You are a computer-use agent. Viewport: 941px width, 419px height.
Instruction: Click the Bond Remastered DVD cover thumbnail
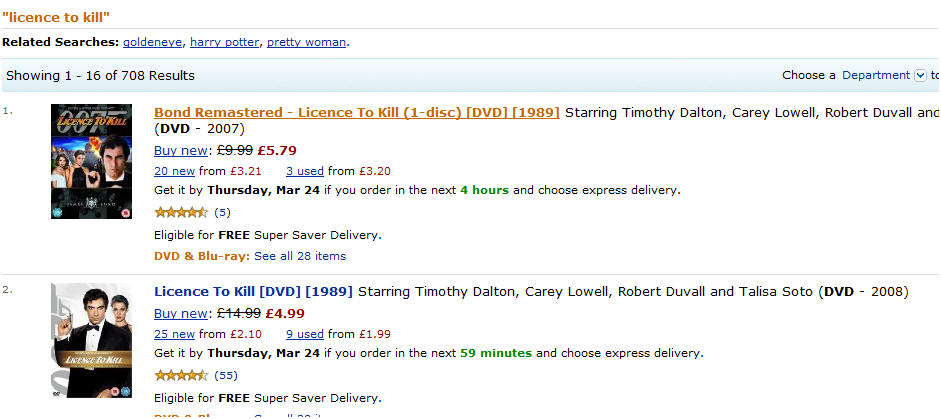click(91, 161)
